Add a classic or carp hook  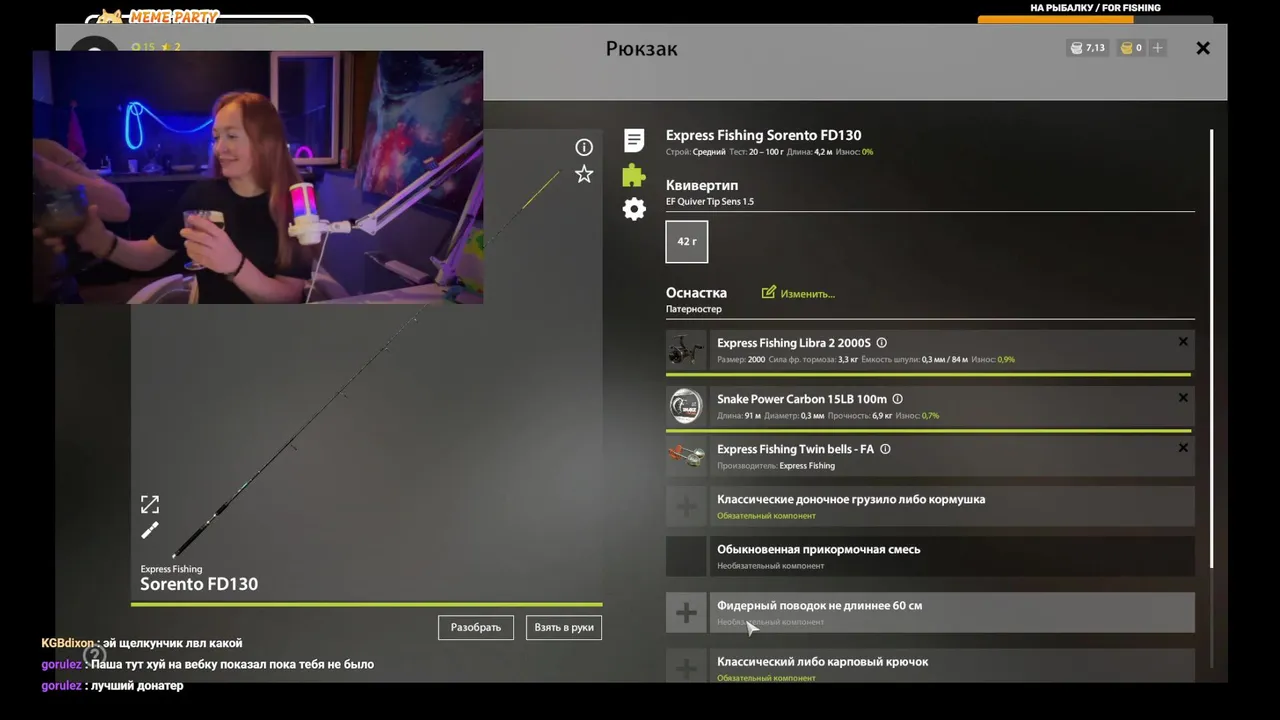(686, 666)
